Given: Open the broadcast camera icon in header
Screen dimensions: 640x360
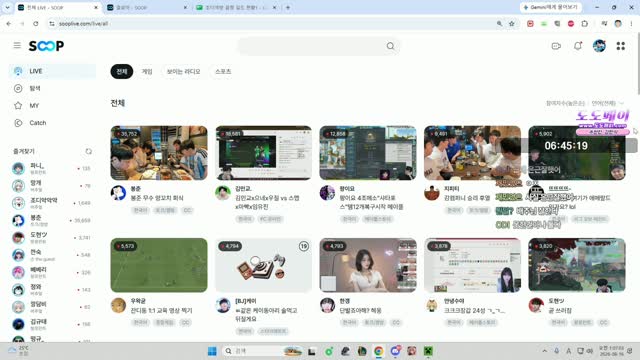Looking at the screenshot, I should [x=556, y=46].
